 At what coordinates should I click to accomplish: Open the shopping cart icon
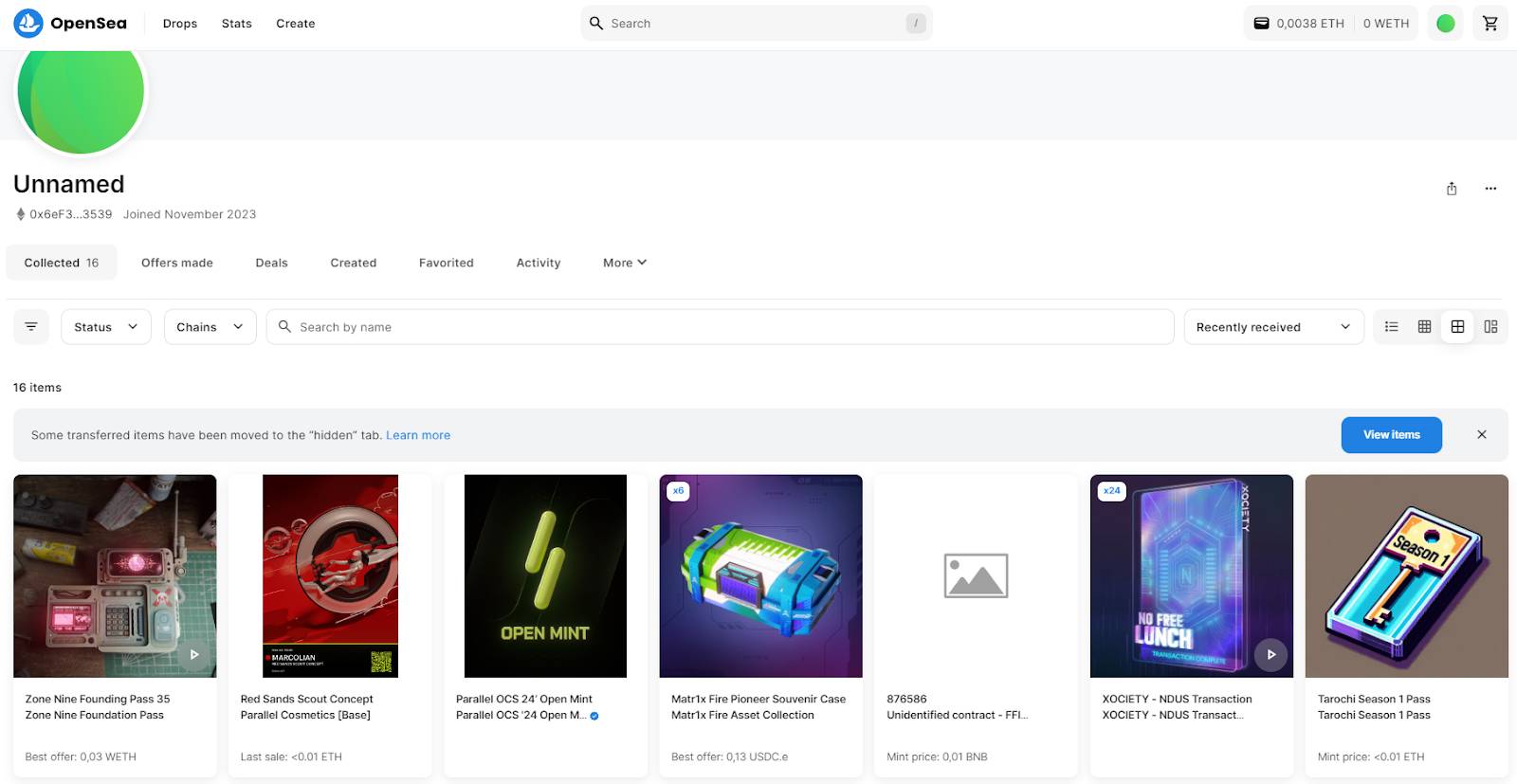pyautogui.click(x=1490, y=23)
